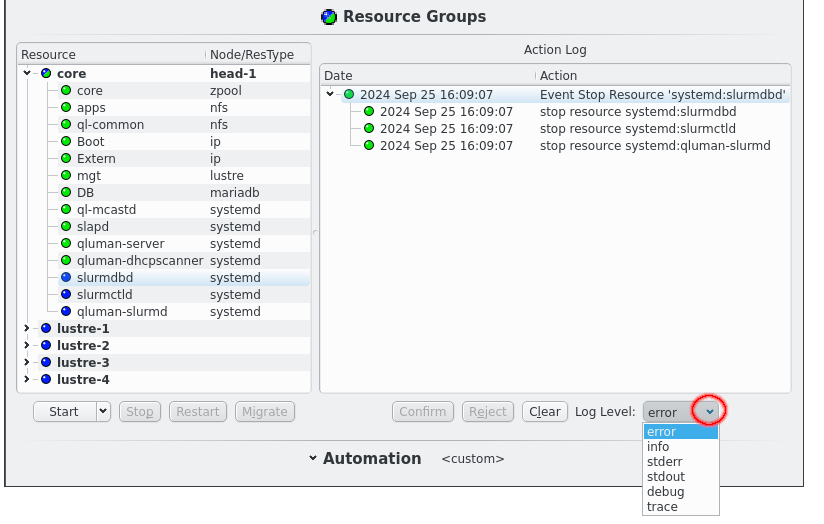Expand the lustre-2 group
824x524 pixels.
point(27,345)
